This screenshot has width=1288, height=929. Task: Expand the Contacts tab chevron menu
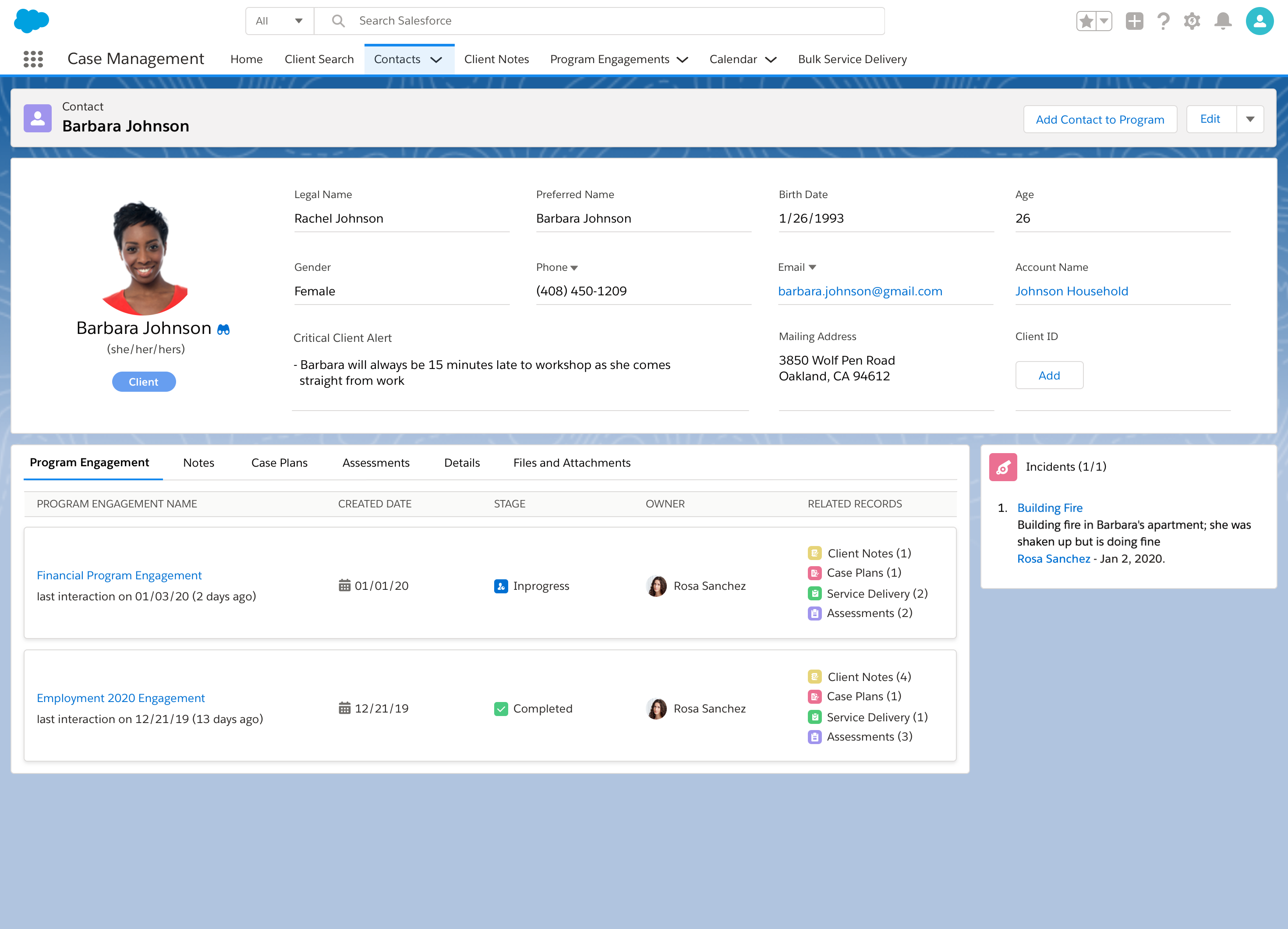436,60
